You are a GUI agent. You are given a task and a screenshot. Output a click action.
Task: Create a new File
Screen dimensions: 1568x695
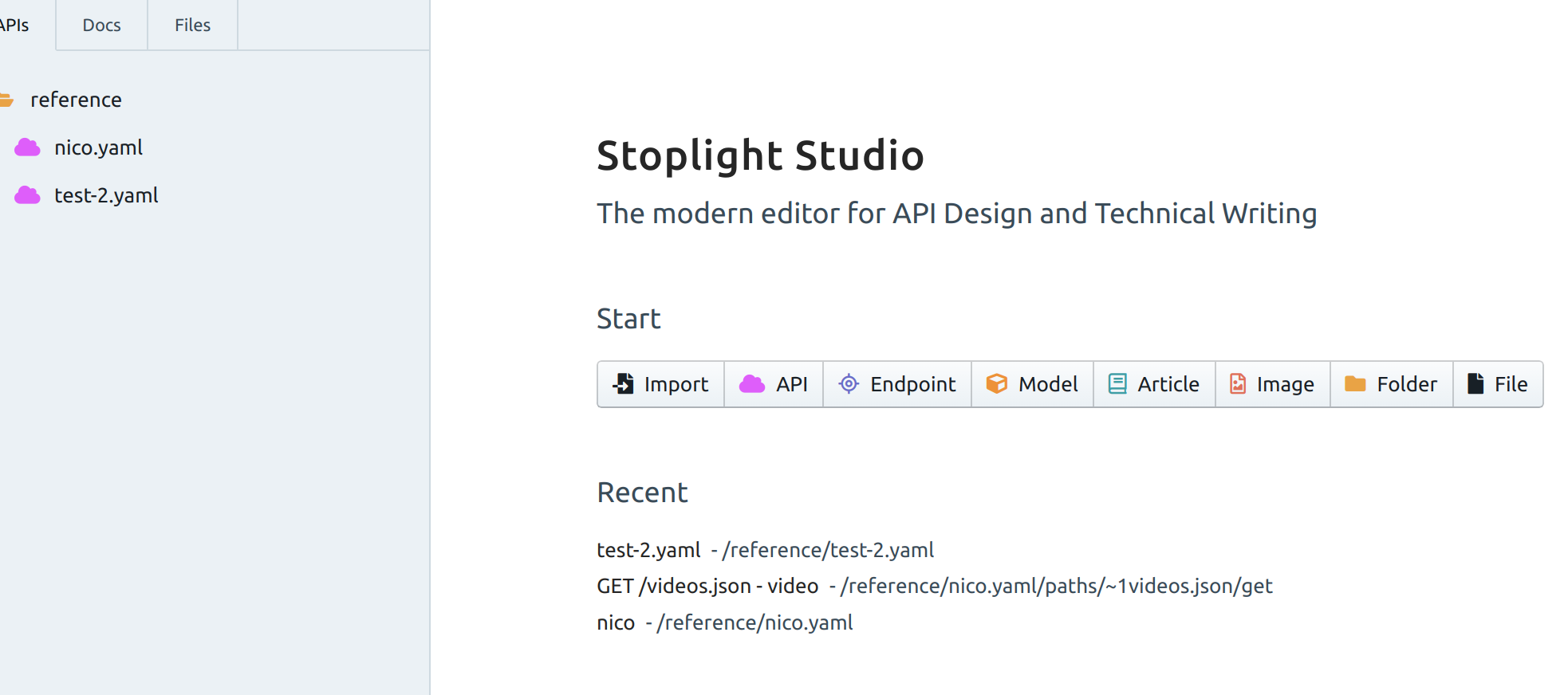1498,384
